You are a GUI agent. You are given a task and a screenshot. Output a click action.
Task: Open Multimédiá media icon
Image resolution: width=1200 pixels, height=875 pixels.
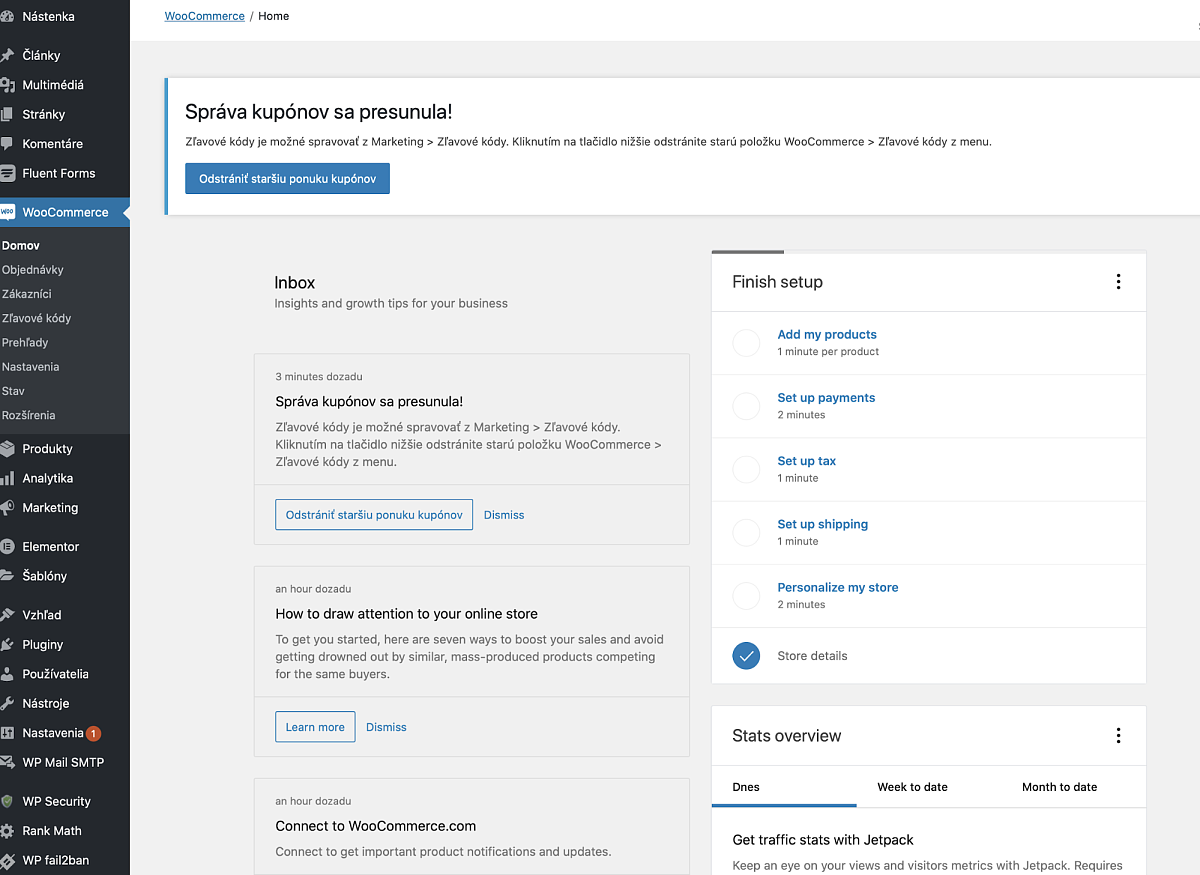[7, 85]
